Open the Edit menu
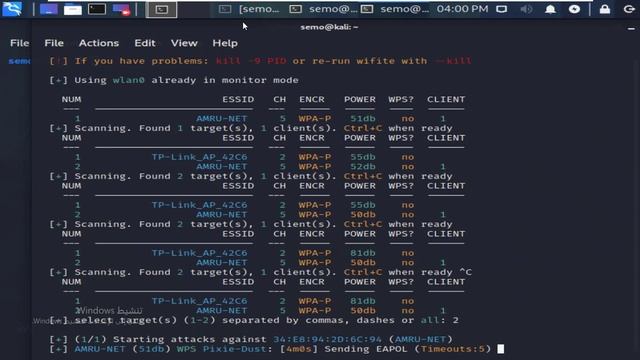 pyautogui.click(x=145, y=43)
